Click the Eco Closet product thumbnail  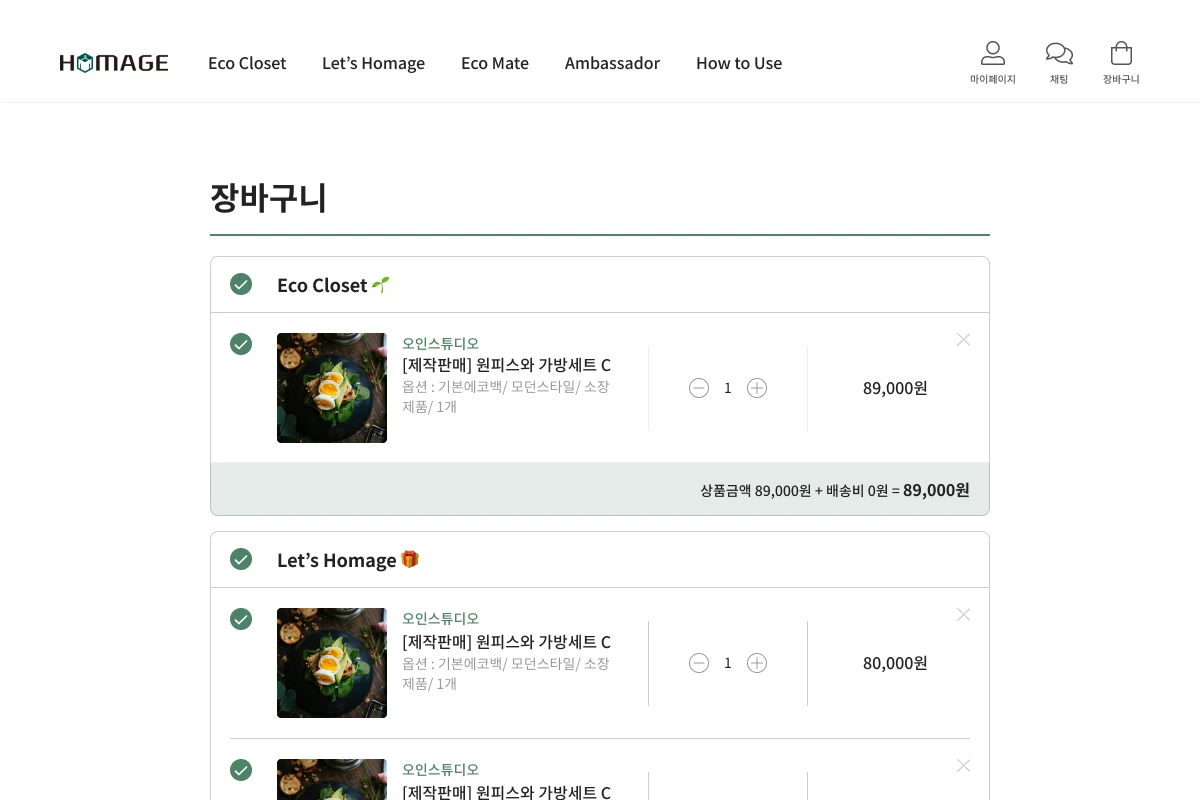[x=332, y=388]
